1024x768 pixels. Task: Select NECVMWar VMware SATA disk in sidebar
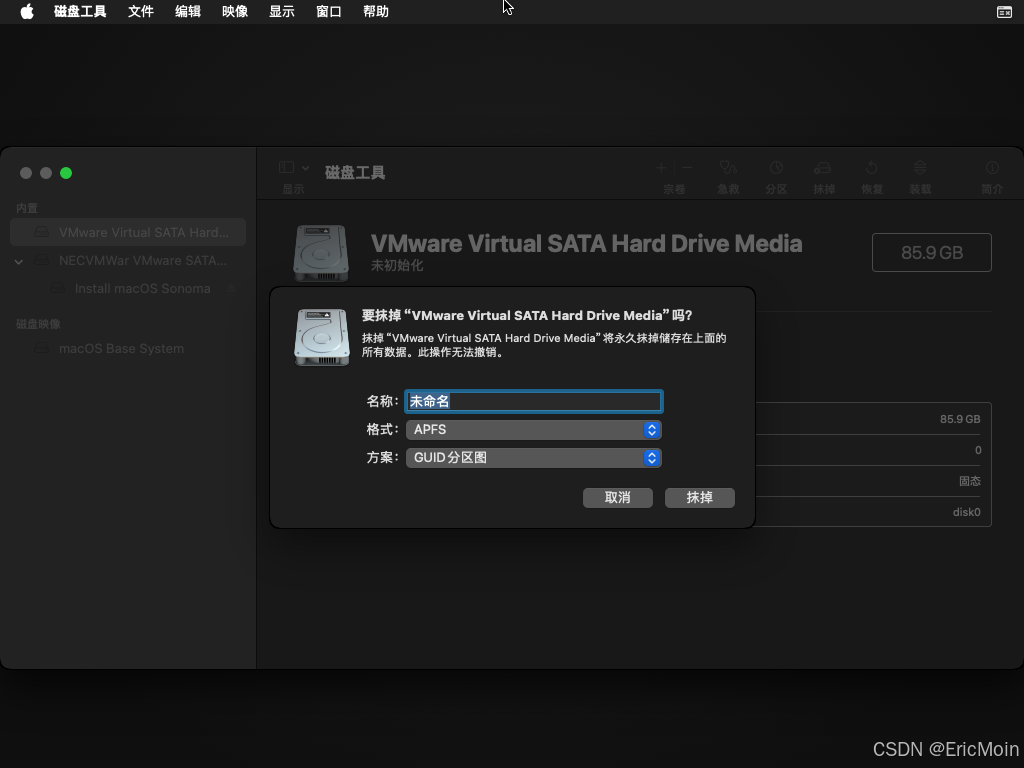[128, 261]
